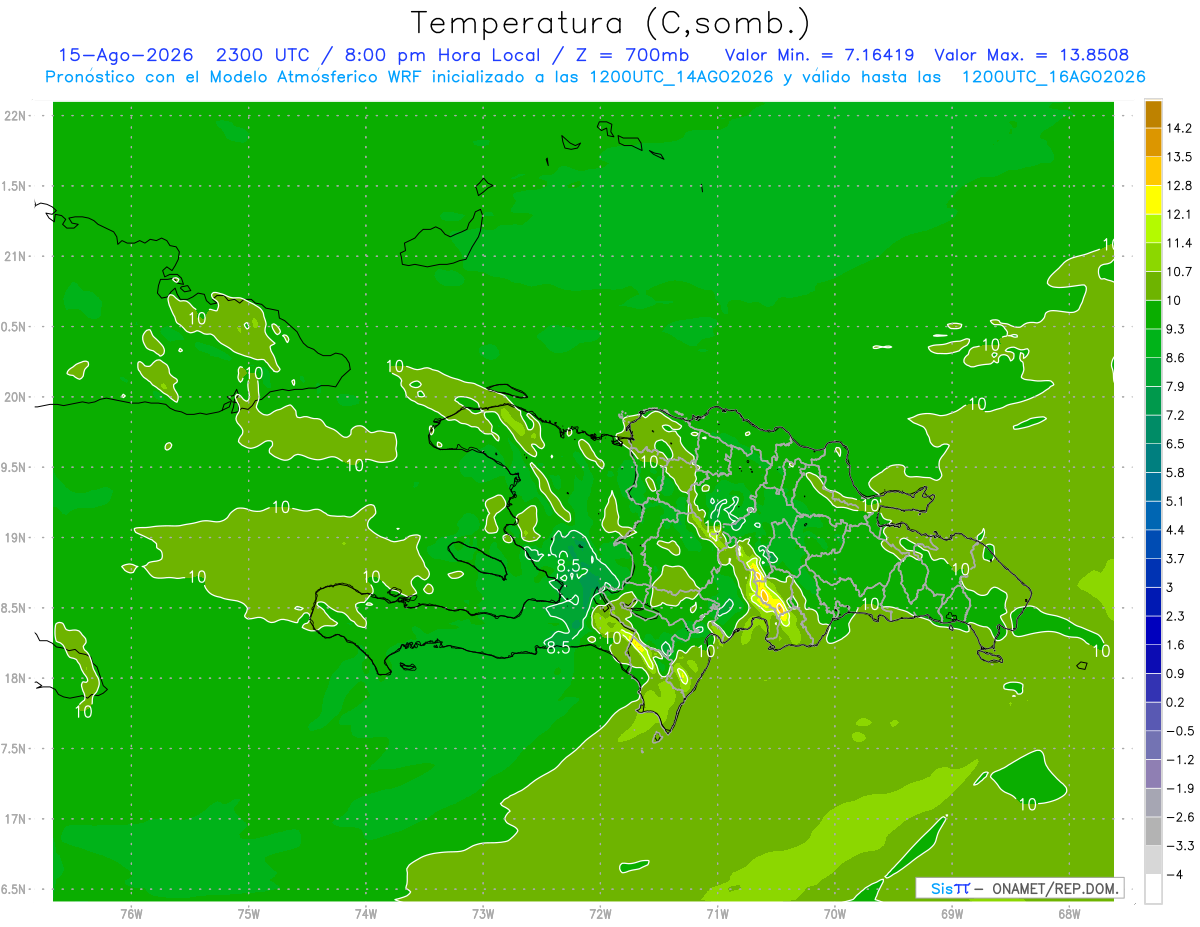Click the 'ONAMET/REP.DOM.' logo label
Image resolution: width=1200 pixels, height=927 pixels.
click(x=1056, y=888)
